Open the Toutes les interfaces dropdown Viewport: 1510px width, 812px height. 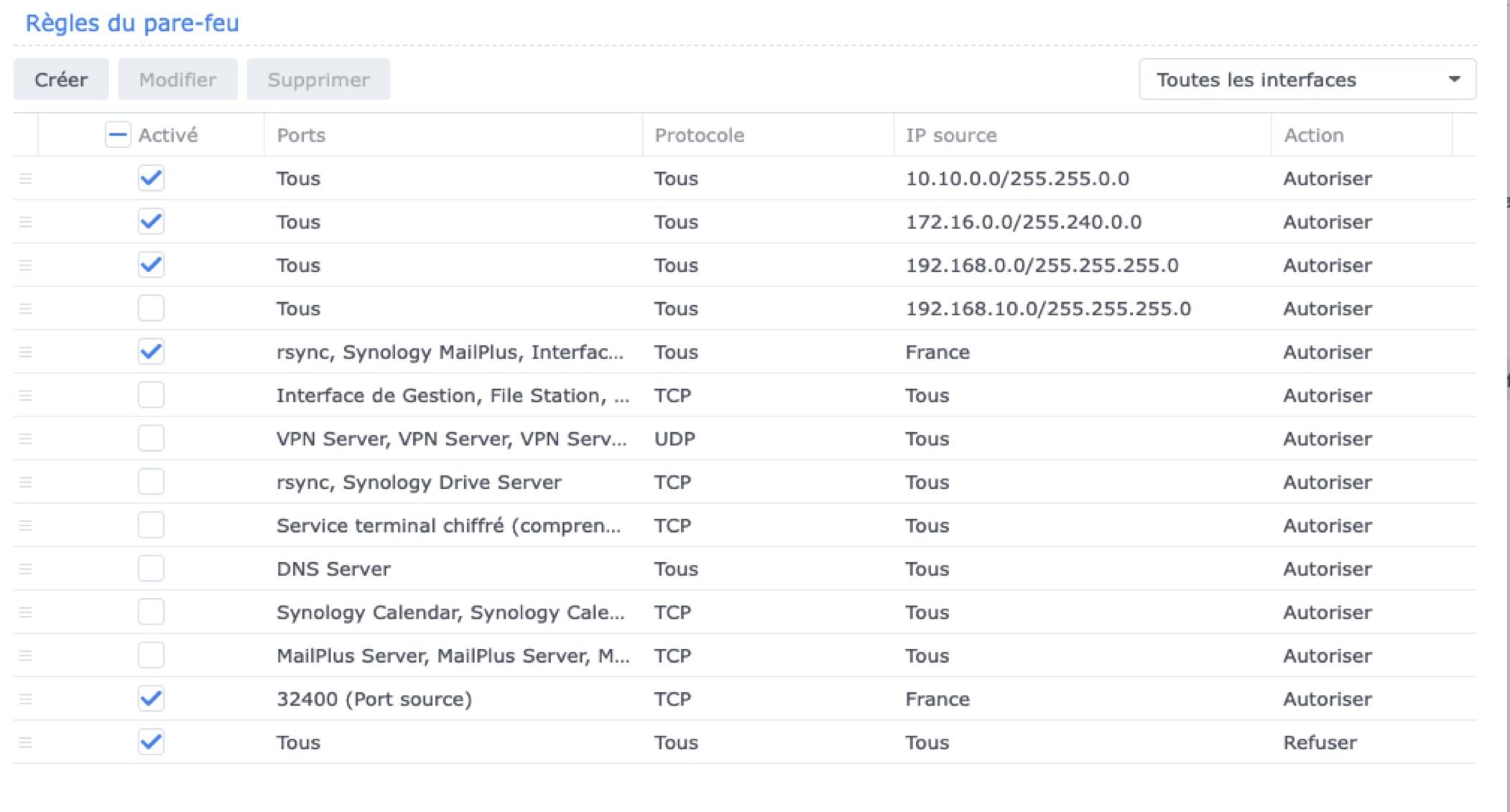click(x=1306, y=80)
